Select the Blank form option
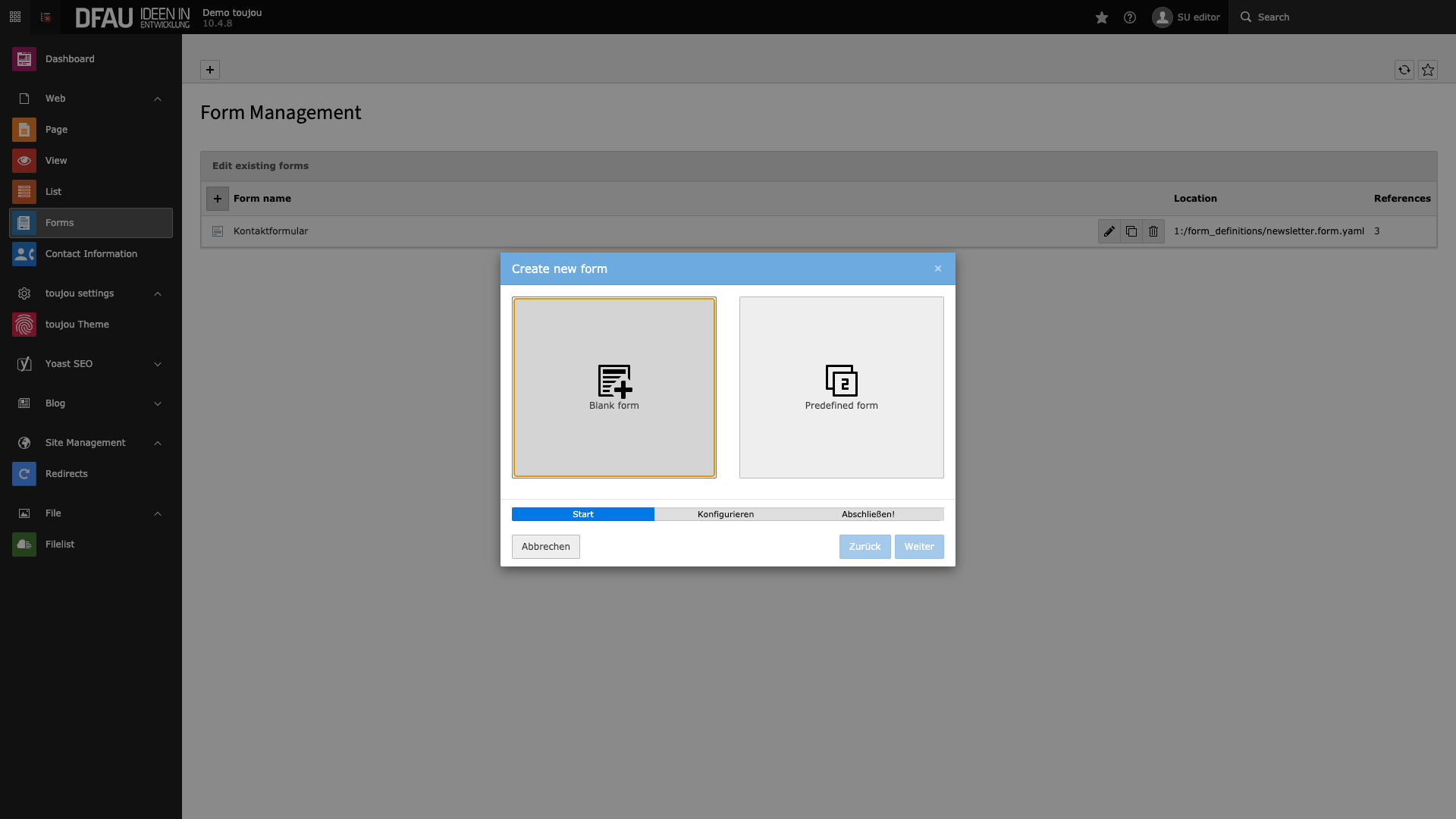The width and height of the screenshot is (1456, 819). tap(614, 388)
